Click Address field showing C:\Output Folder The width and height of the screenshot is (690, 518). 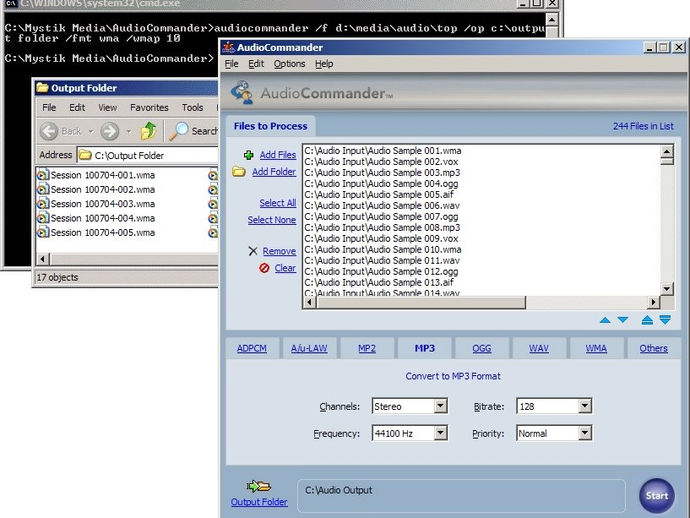coord(148,155)
